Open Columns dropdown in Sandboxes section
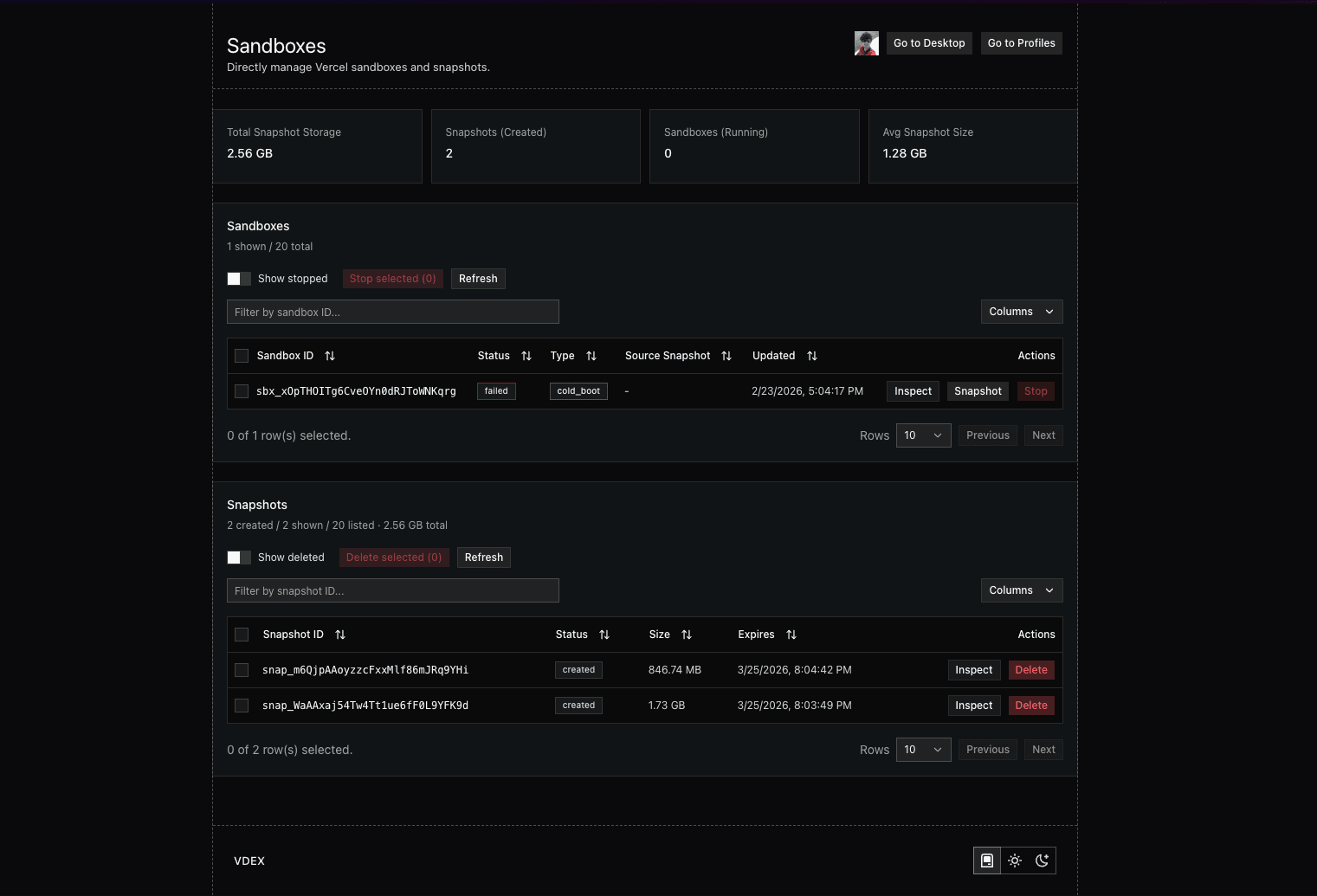The height and width of the screenshot is (896, 1317). click(x=1021, y=312)
